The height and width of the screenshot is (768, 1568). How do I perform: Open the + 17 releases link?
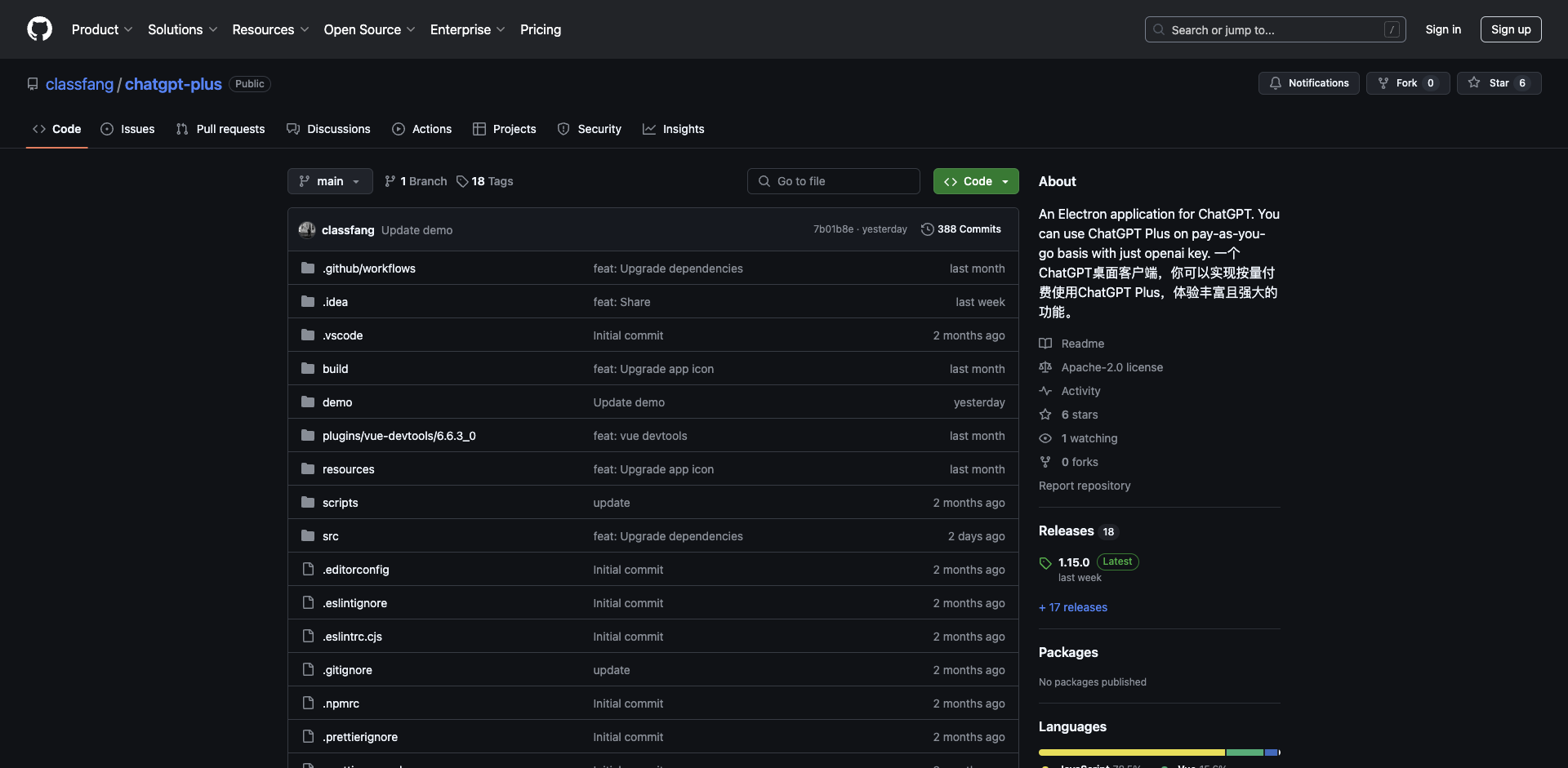(1073, 607)
